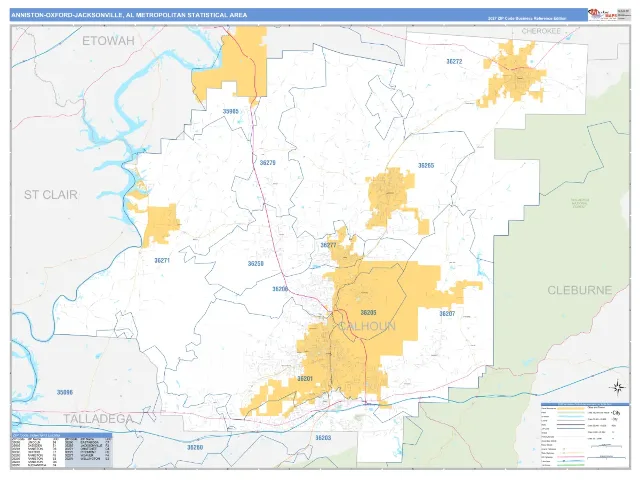Click the CLEBURNE county label
The height and width of the screenshot is (480, 640).
coord(580,290)
